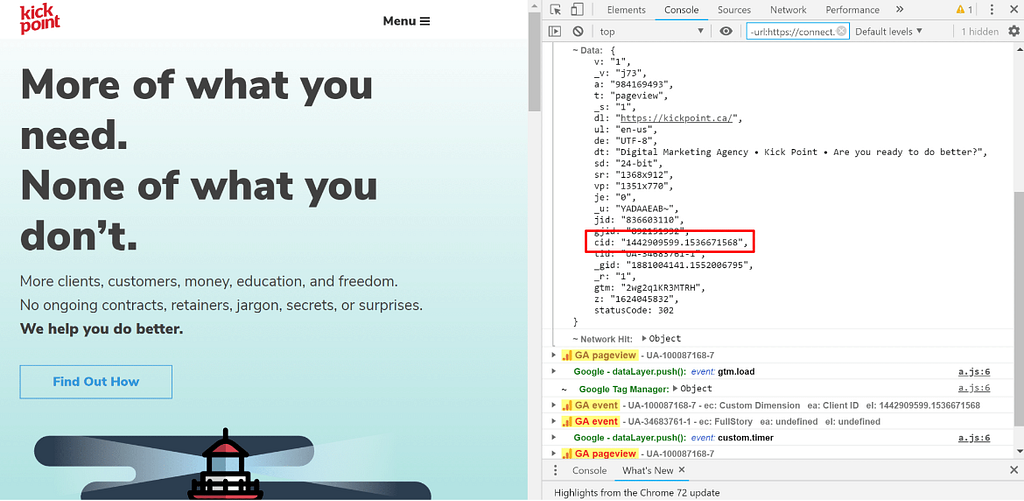Close the DevTools panel
Viewport: 1024px width, 501px height.
1014,10
